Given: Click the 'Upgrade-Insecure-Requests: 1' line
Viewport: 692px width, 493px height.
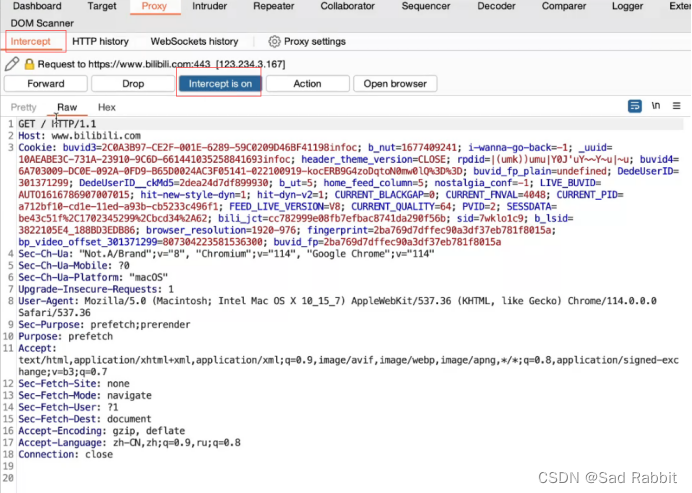Looking at the screenshot, I should 96,290.
